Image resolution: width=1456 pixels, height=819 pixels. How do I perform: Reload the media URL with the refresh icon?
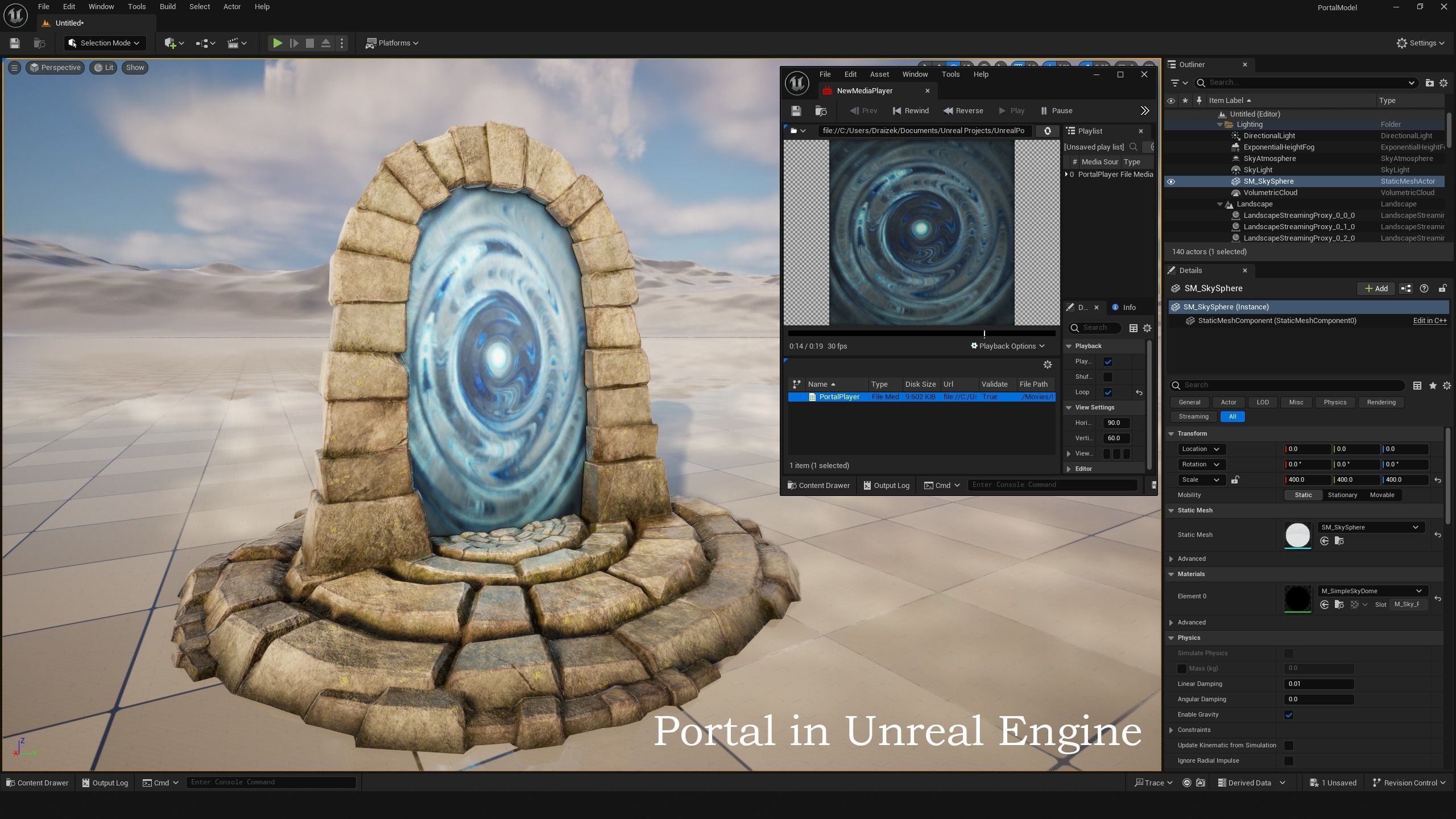pyautogui.click(x=1047, y=131)
